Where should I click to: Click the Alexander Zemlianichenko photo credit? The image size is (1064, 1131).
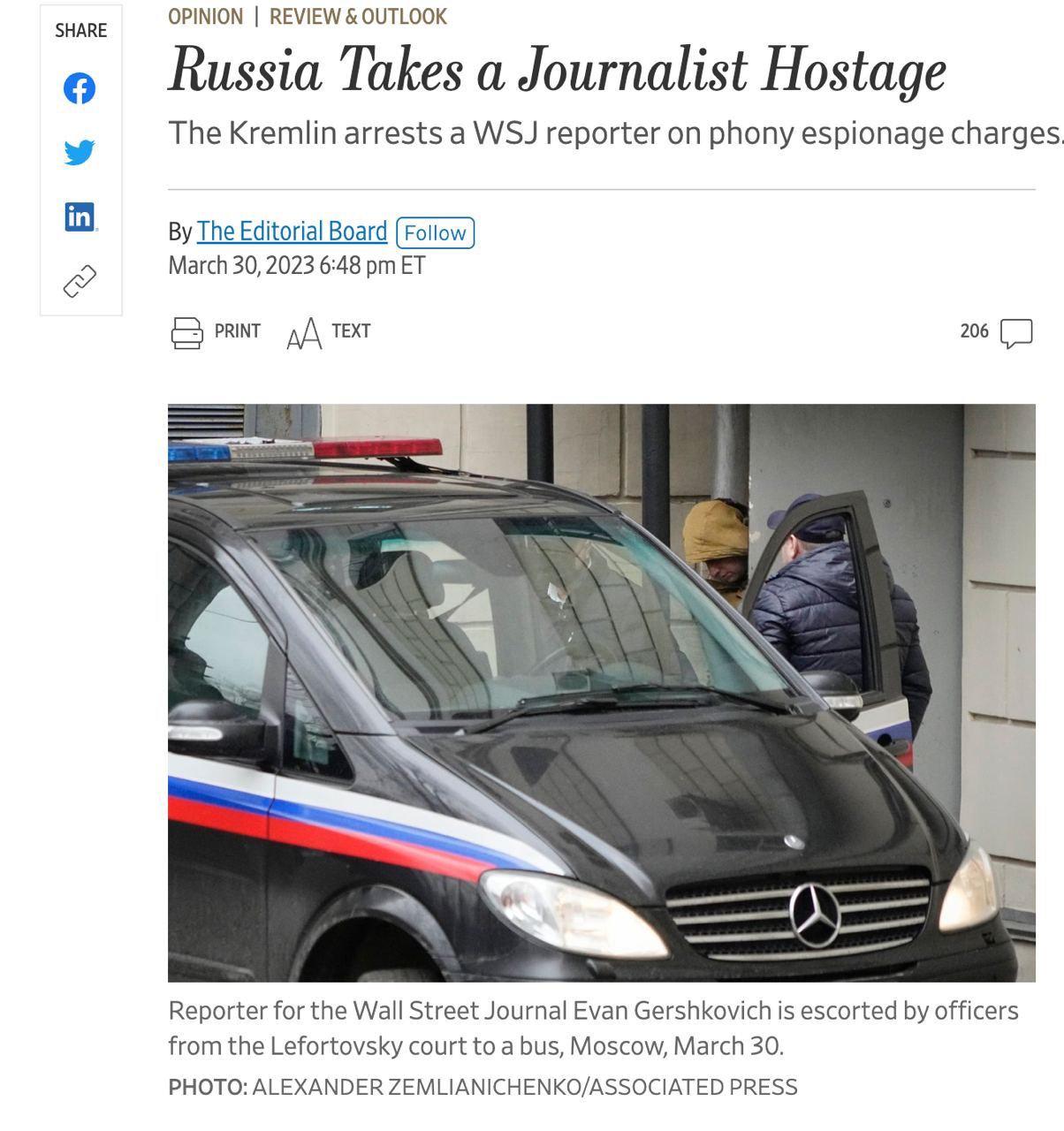click(483, 1087)
